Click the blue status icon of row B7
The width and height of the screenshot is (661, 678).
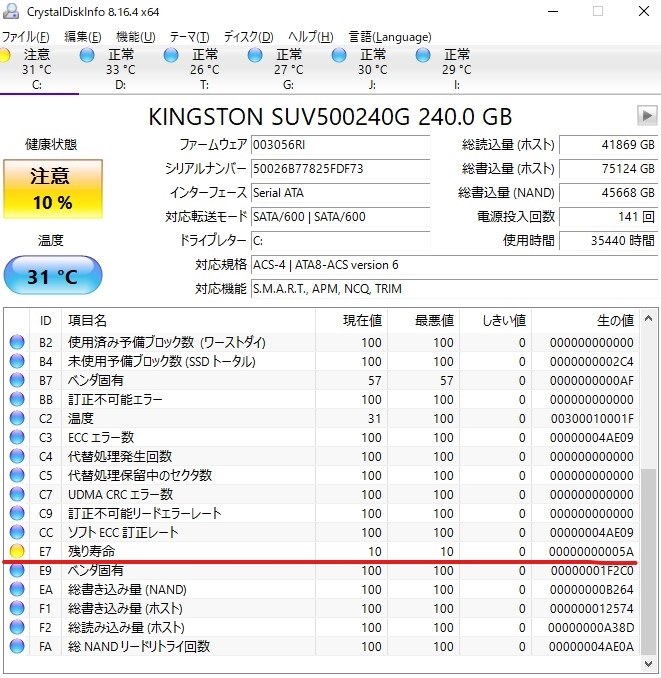tap(17, 380)
